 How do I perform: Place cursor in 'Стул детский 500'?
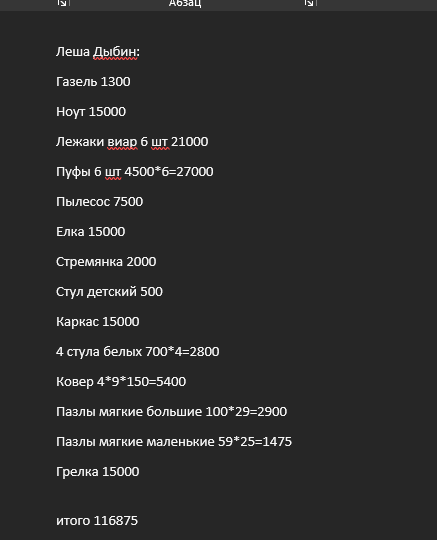pos(109,292)
